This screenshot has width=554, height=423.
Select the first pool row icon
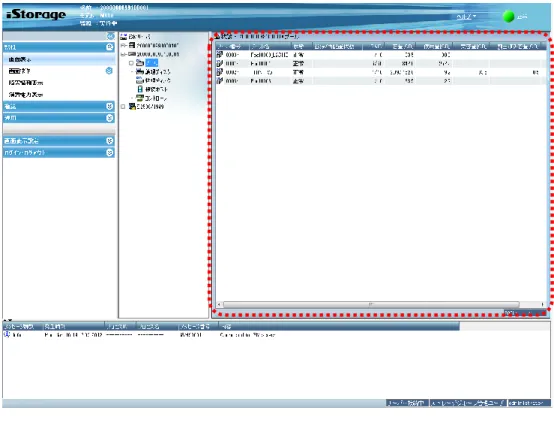tap(220, 54)
